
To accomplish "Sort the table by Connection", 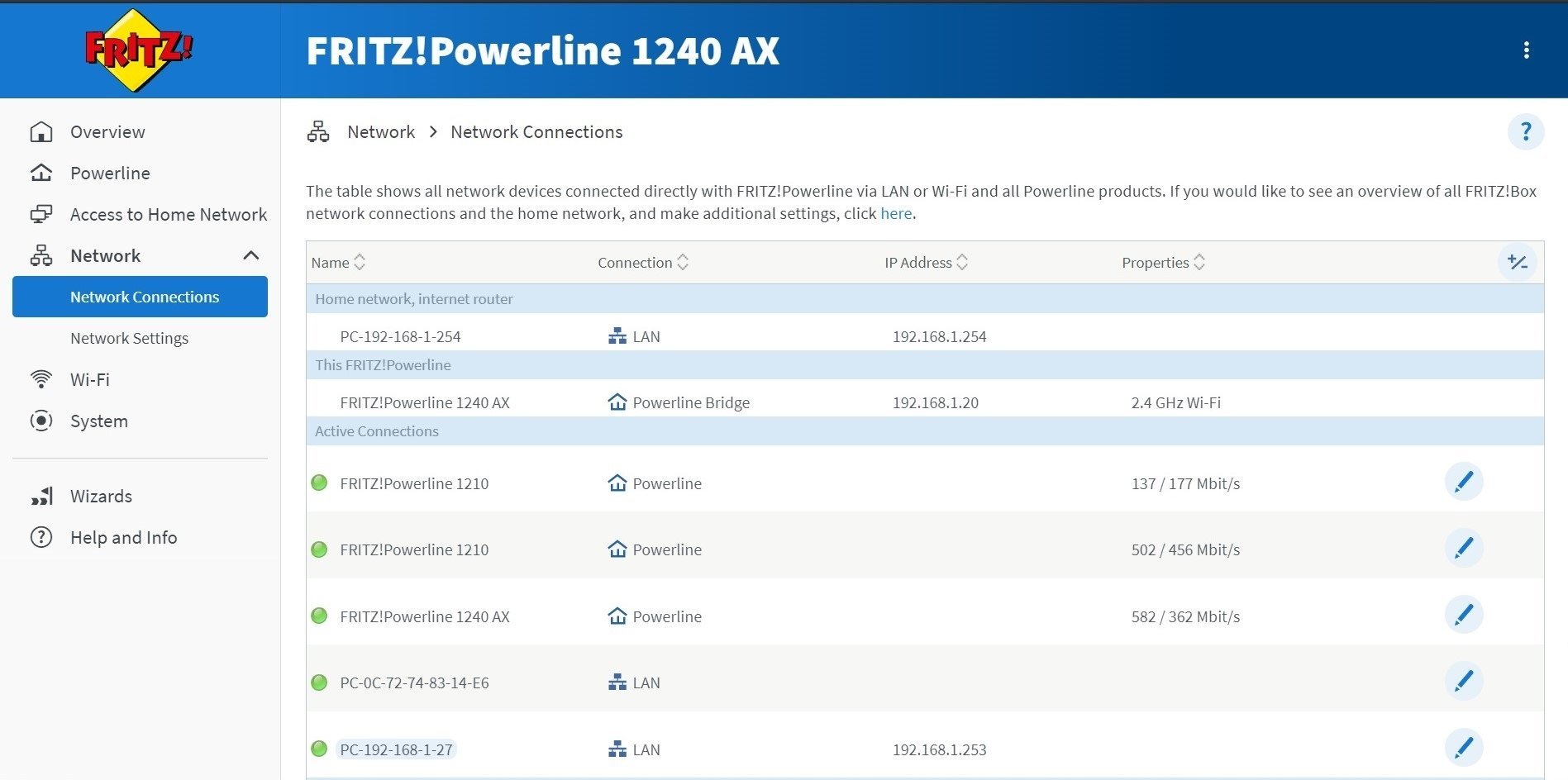I will [x=643, y=263].
